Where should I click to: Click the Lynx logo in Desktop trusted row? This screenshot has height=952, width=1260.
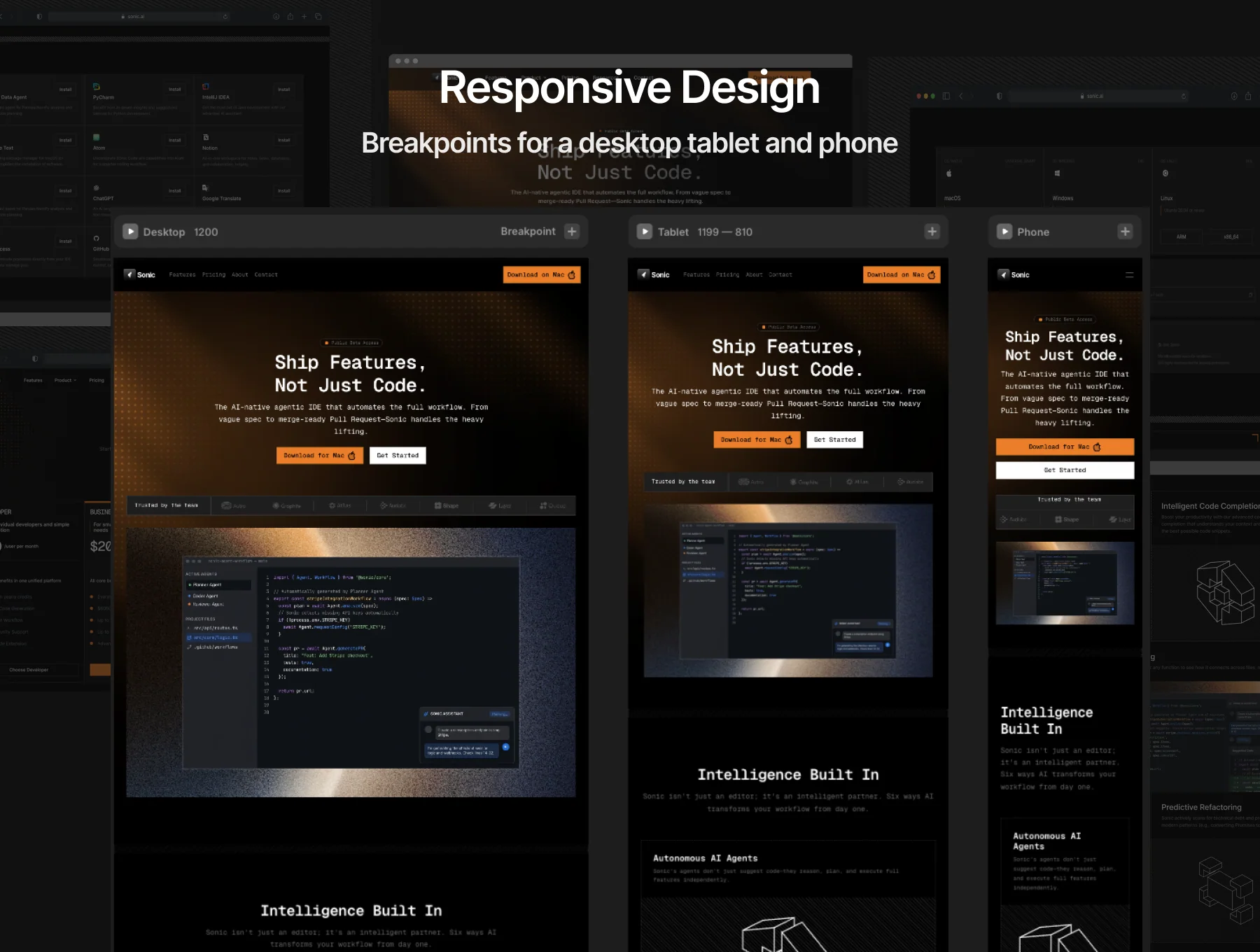pyautogui.click(x=500, y=505)
